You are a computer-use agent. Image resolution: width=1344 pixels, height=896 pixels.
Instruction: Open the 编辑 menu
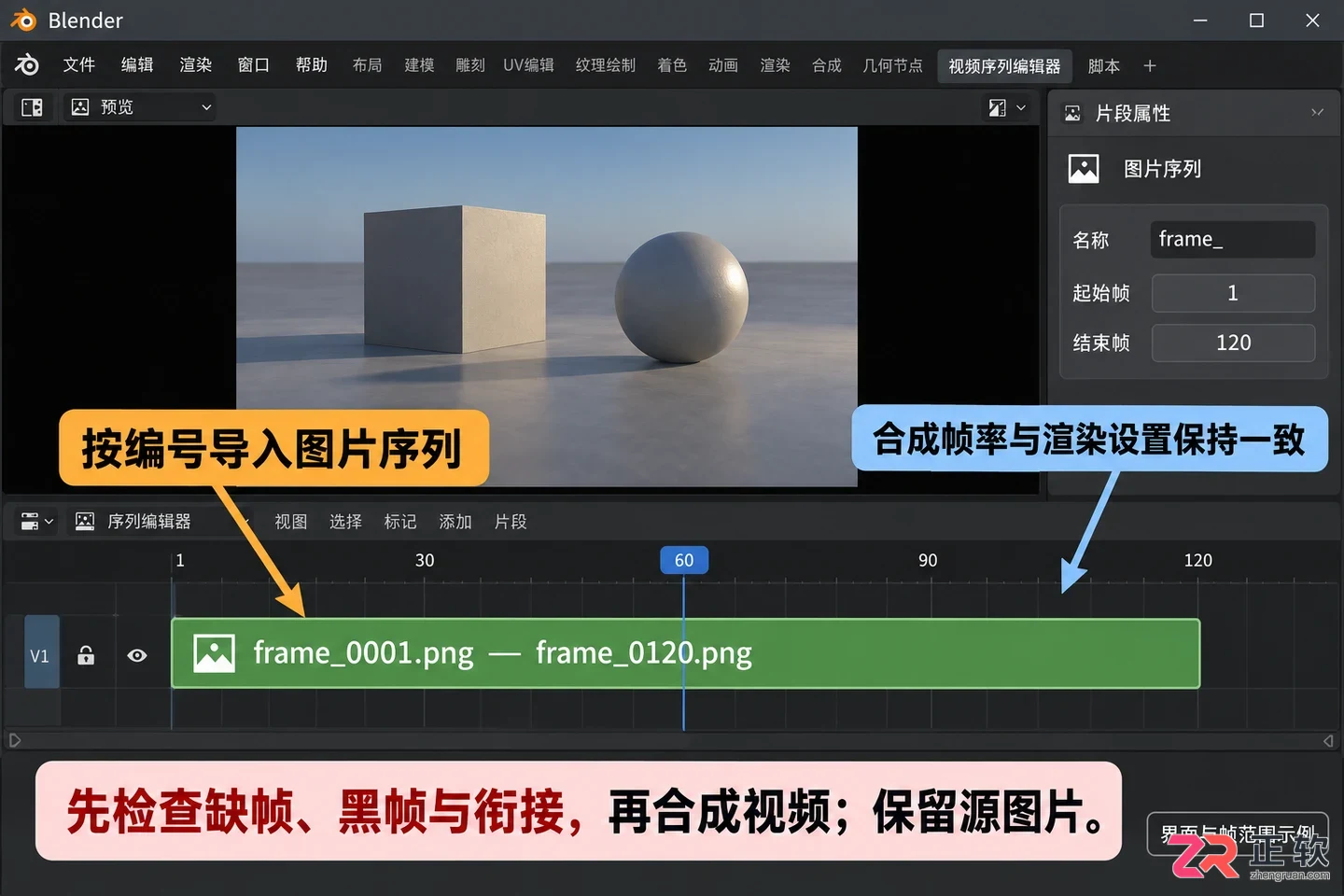coord(137,64)
